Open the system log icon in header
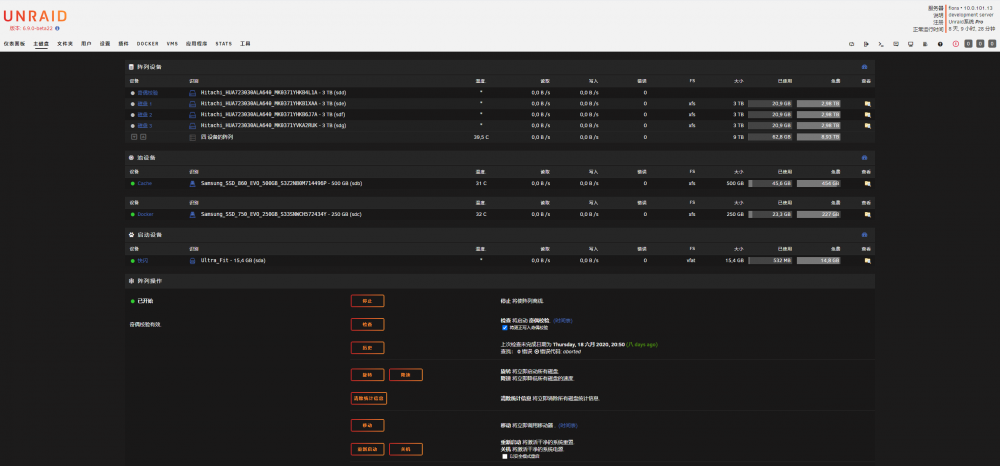 click(925, 44)
